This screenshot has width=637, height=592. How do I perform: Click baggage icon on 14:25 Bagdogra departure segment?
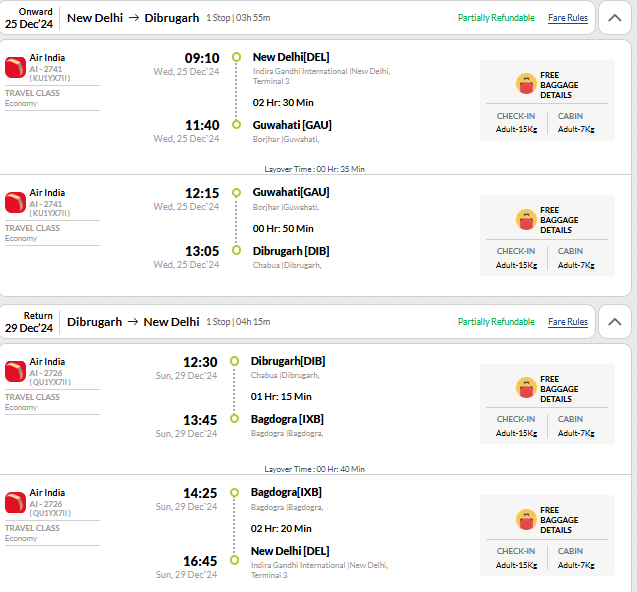(526, 519)
